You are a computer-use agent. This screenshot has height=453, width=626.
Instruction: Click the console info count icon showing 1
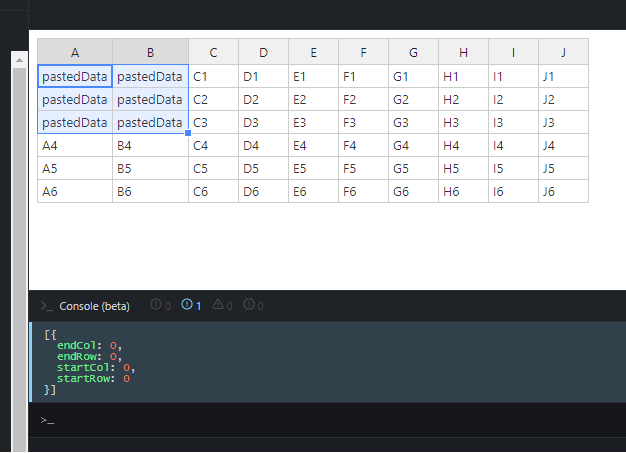tap(186, 305)
